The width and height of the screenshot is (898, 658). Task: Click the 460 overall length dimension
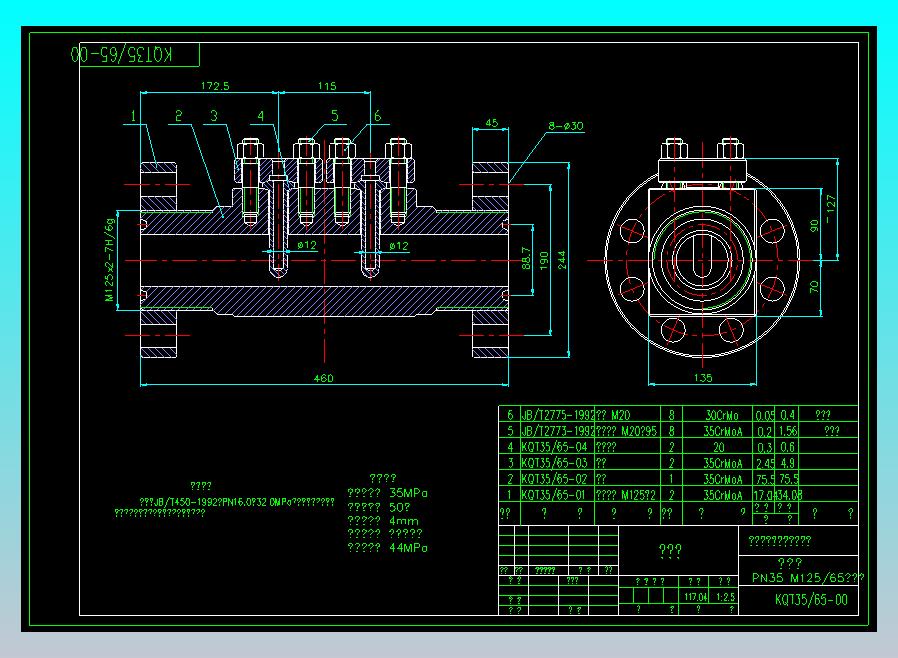[323, 378]
